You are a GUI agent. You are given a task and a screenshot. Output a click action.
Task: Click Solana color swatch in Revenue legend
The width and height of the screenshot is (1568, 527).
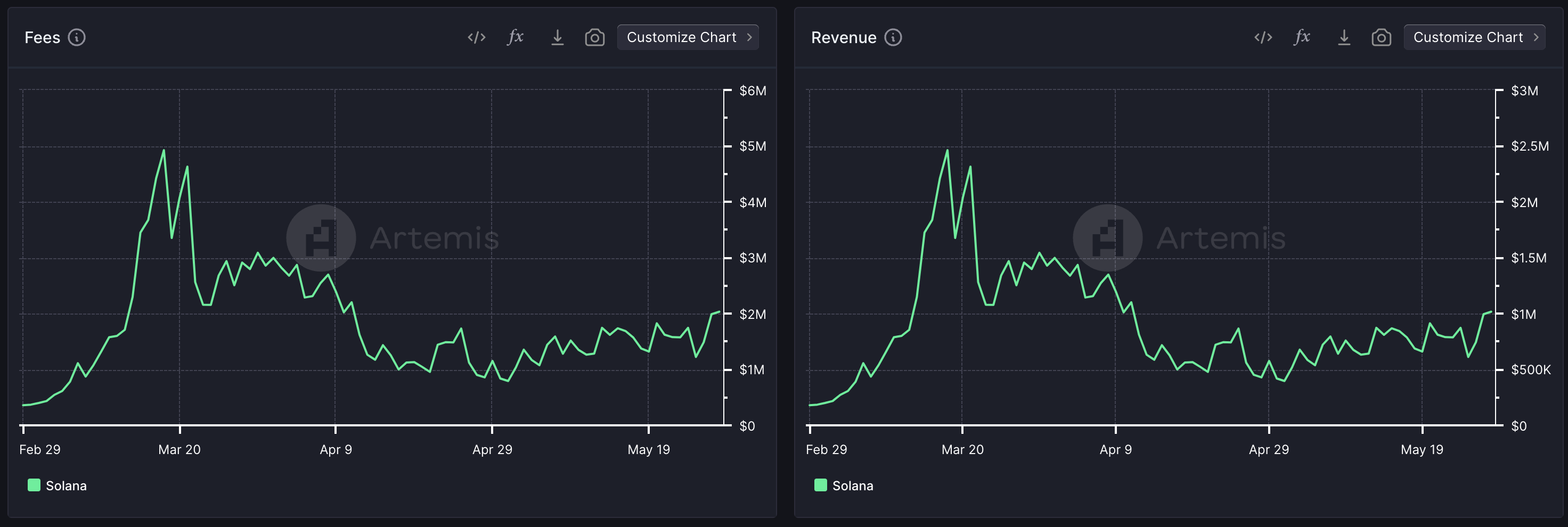click(x=821, y=485)
